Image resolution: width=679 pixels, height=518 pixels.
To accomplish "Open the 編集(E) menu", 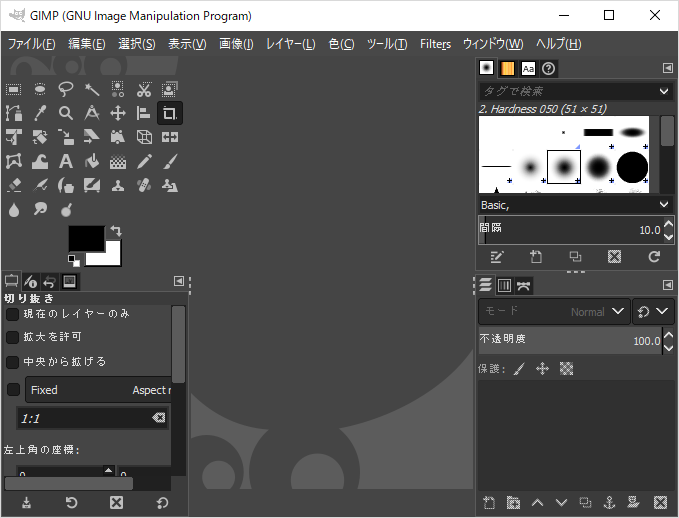I will pos(87,44).
